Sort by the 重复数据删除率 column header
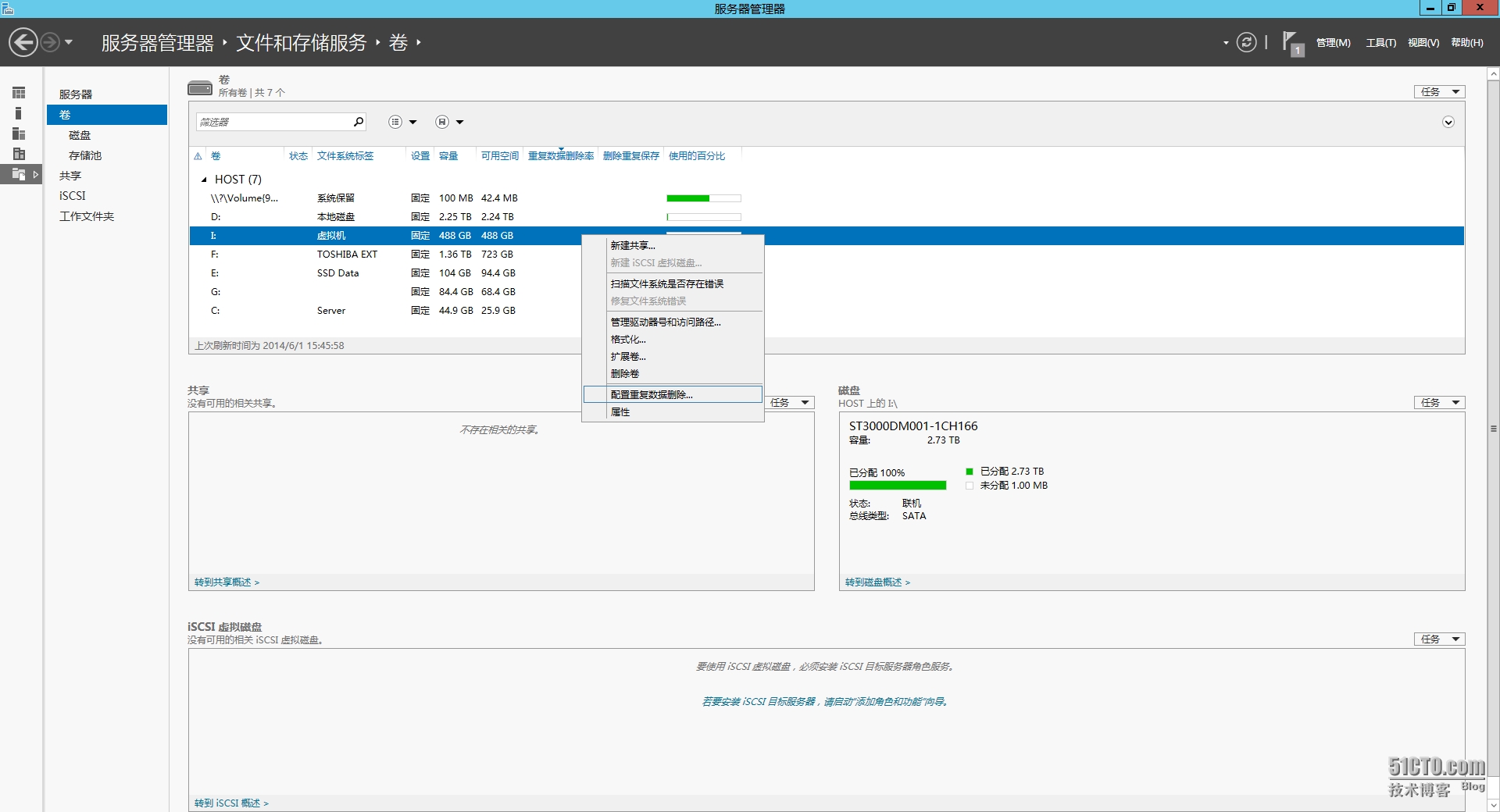This screenshot has height=812, width=1500. 561,156
